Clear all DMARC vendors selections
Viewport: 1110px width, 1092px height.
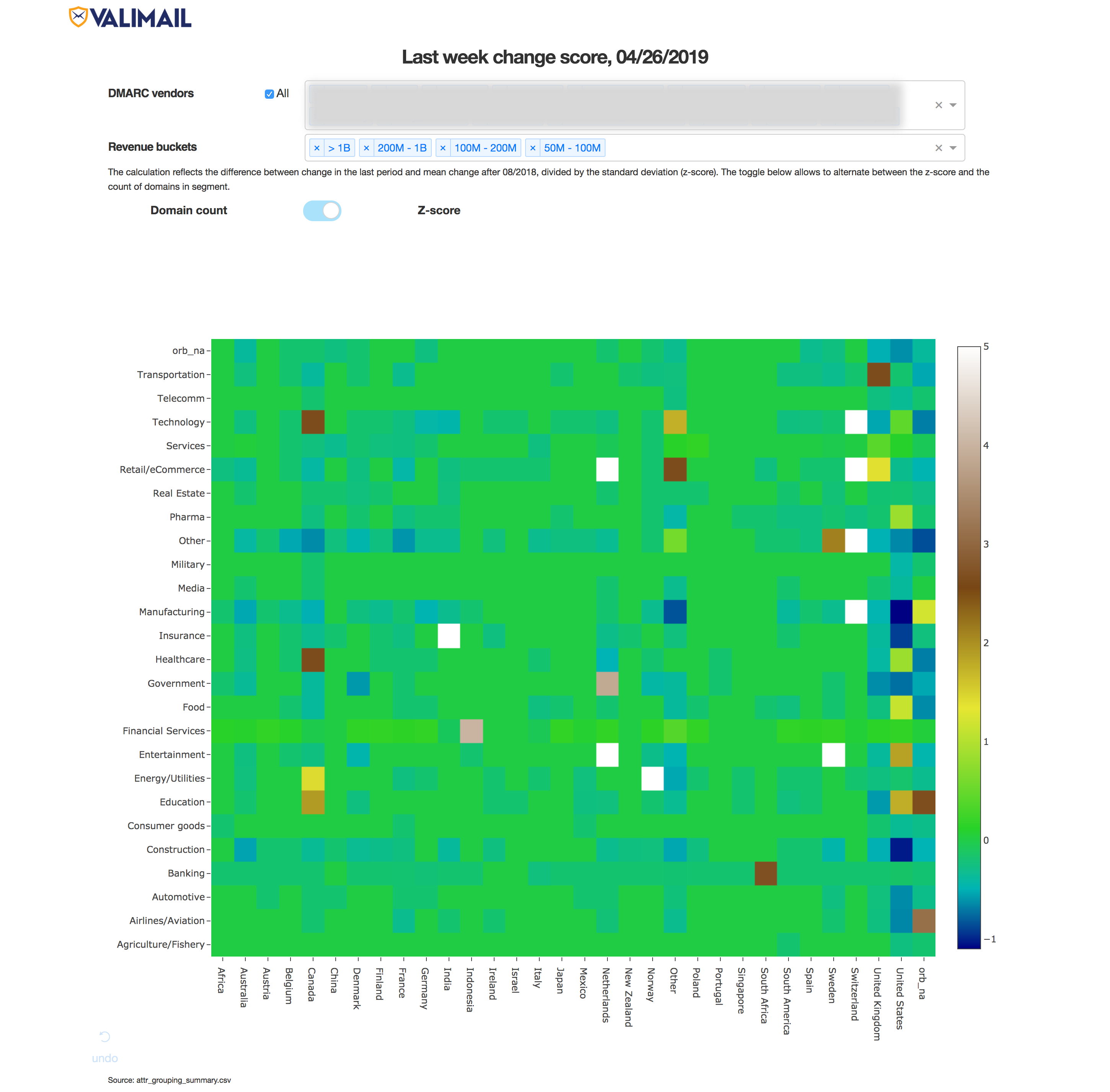coord(939,105)
